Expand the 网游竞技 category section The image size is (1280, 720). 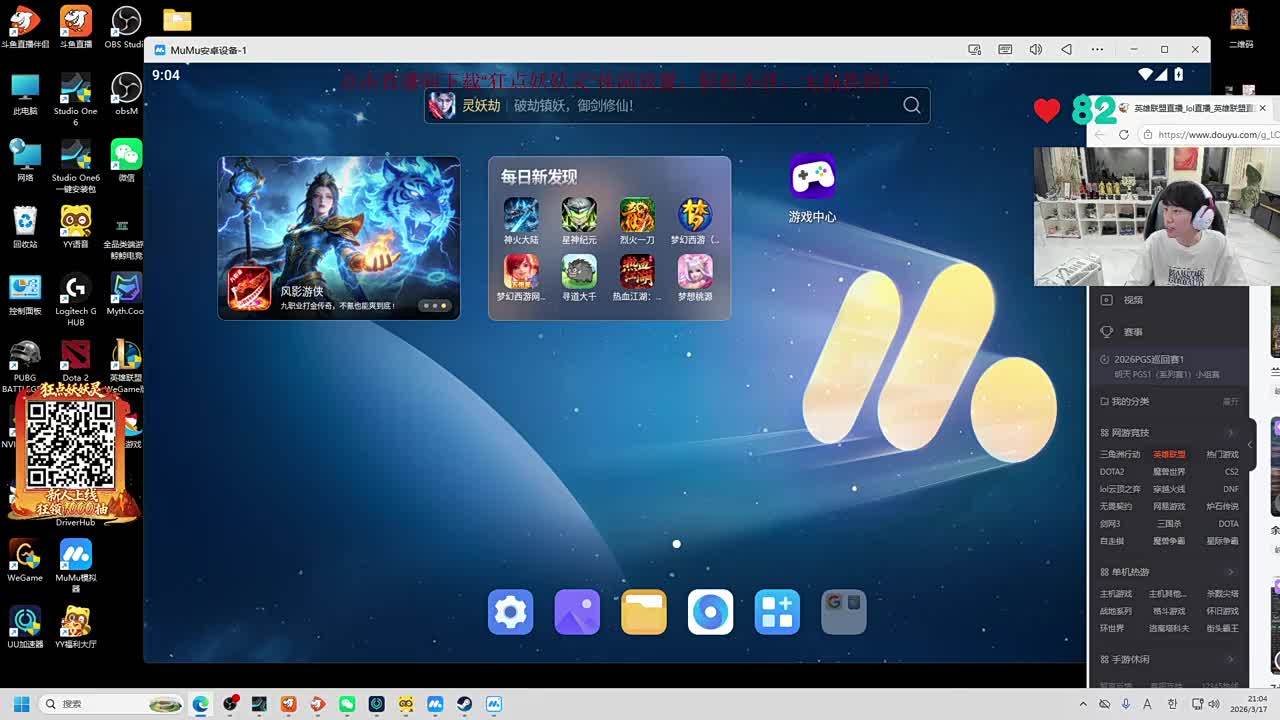pyautogui.click(x=1231, y=433)
